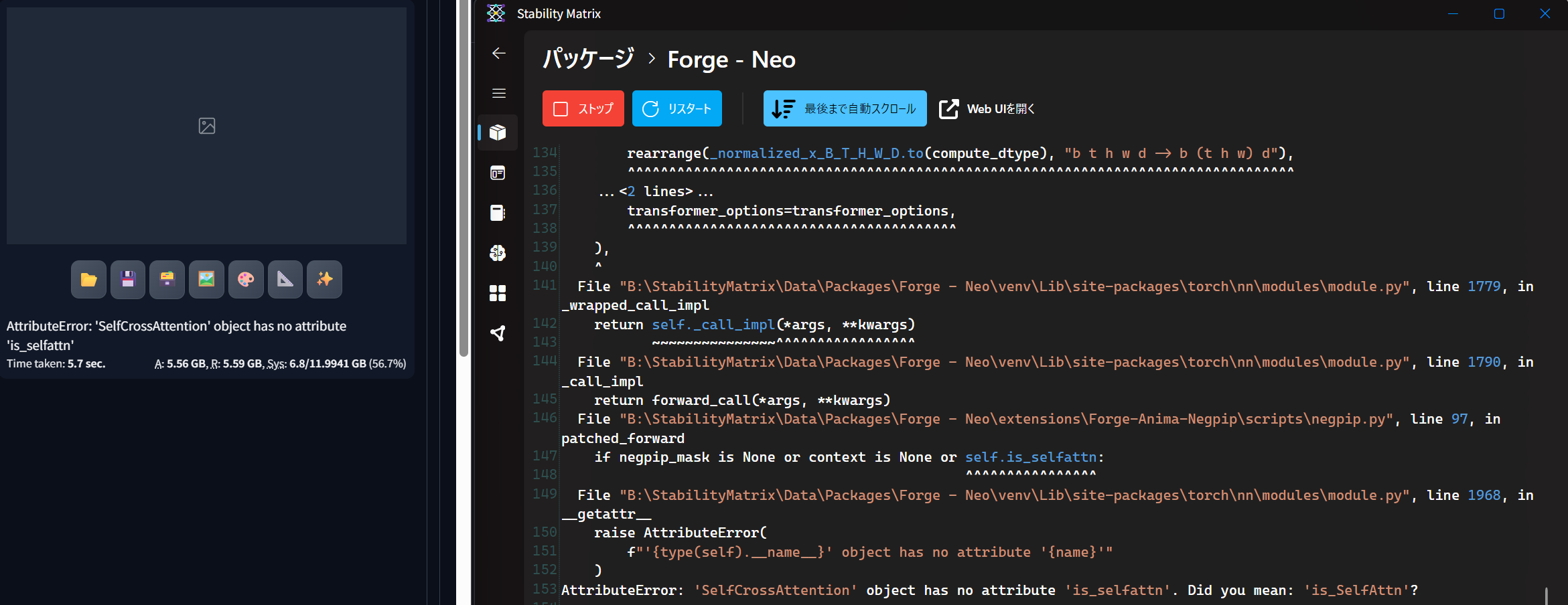The width and height of the screenshot is (1568, 605).
Task: Open the output folder icon button
Action: point(88,279)
